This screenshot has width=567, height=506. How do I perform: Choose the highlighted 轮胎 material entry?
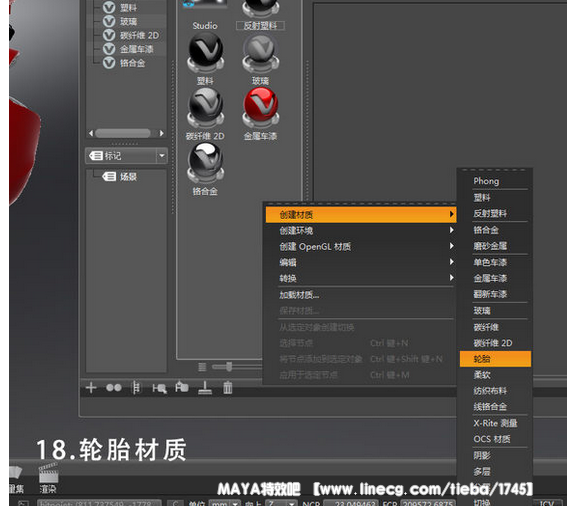[x=495, y=359]
